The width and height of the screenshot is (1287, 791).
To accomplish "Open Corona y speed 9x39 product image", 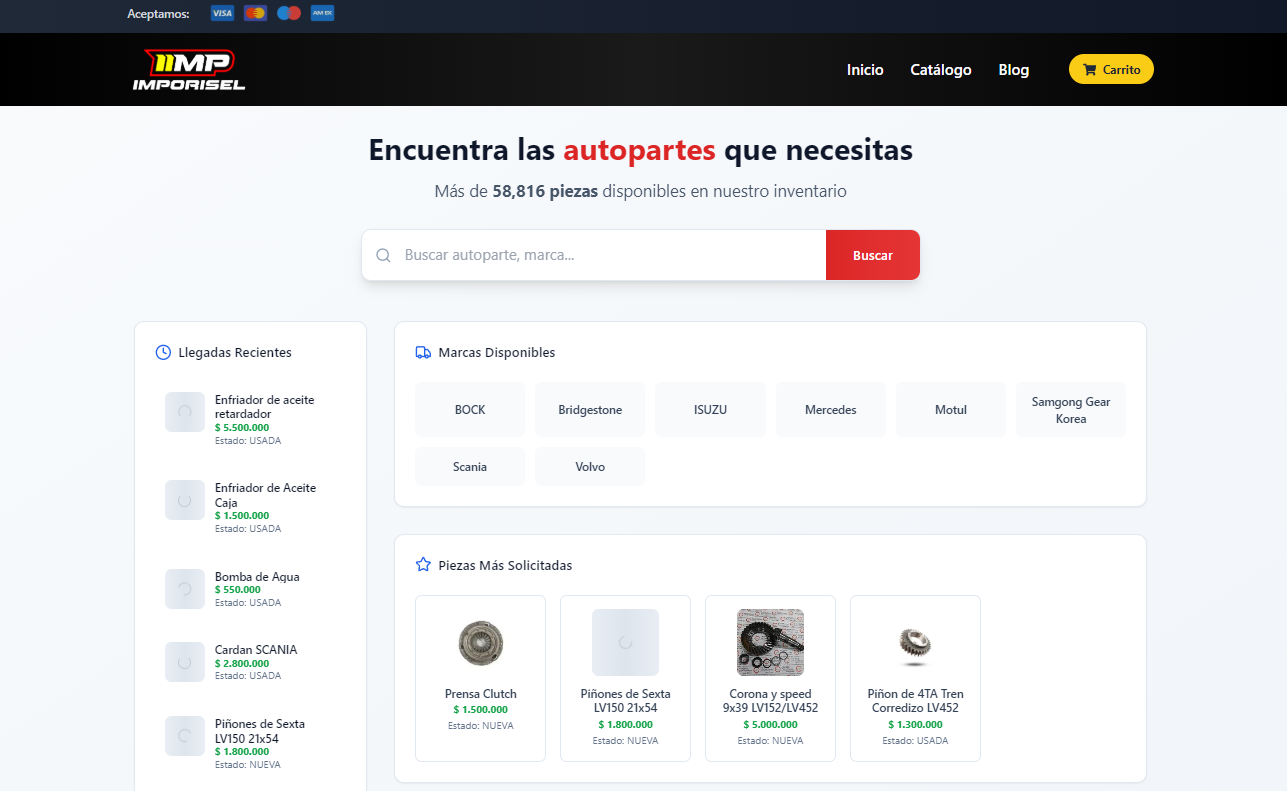I will (770, 642).
